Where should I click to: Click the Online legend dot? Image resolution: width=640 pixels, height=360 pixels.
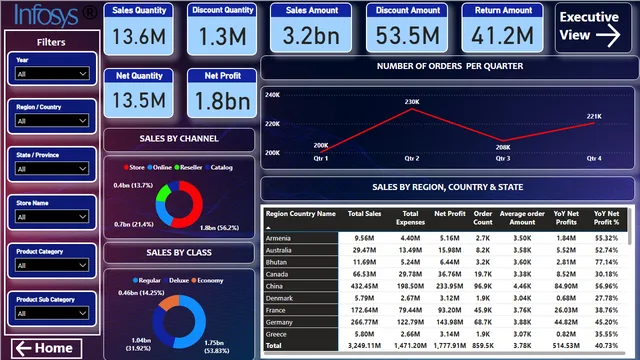(150, 167)
